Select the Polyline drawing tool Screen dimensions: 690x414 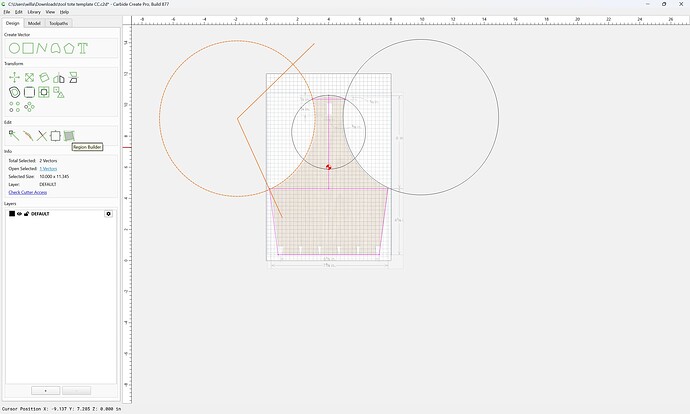(42, 48)
